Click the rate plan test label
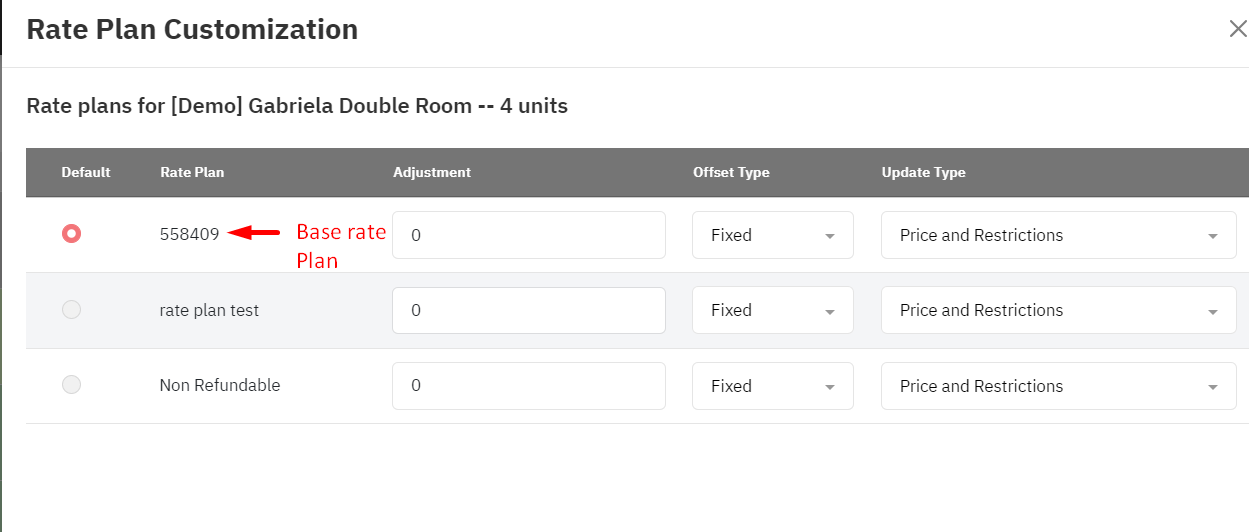 [x=209, y=310]
